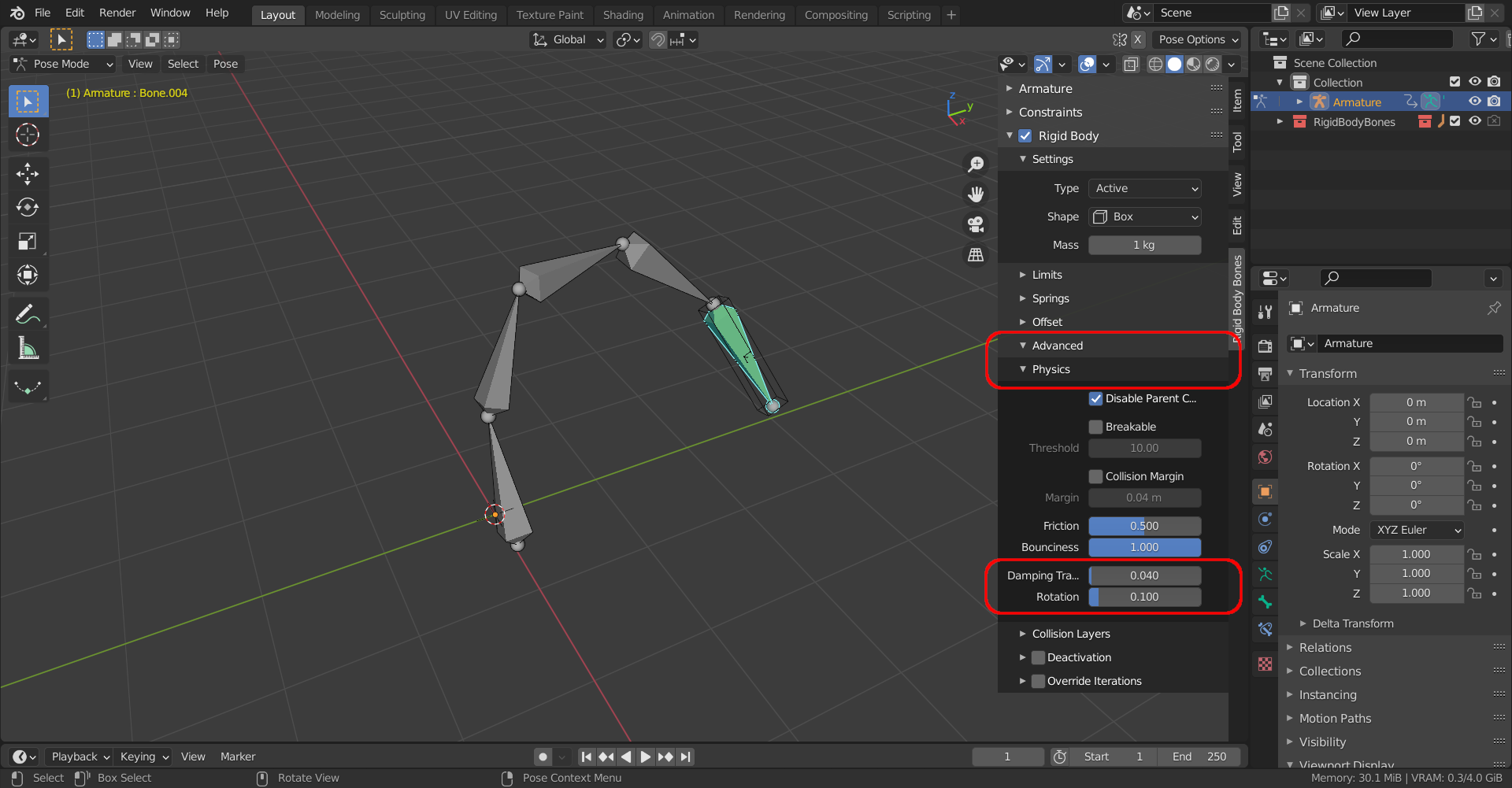
Task: Open Armature object data properties tab
Action: point(1265,574)
